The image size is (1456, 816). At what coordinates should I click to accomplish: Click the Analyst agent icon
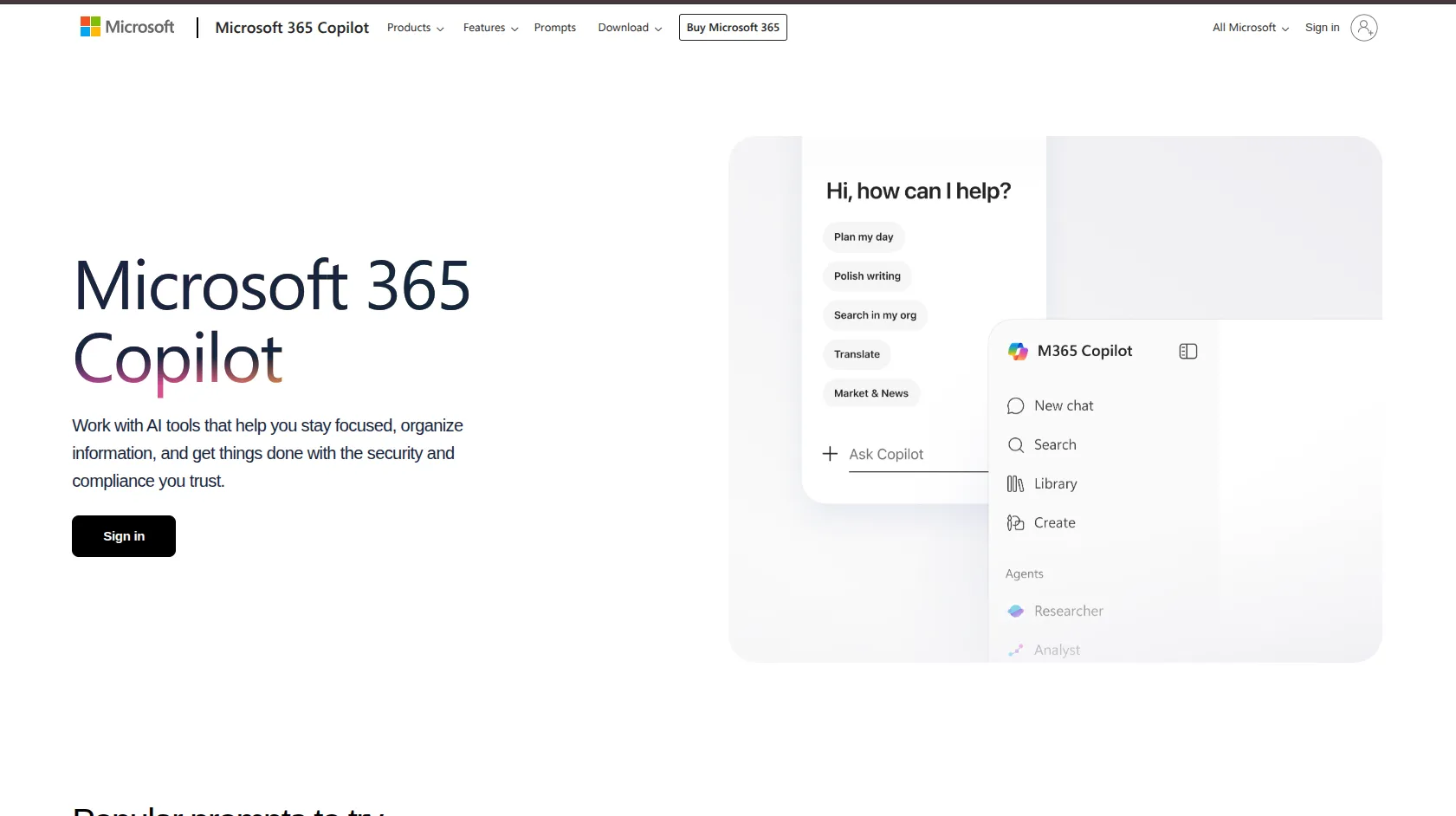coord(1016,651)
